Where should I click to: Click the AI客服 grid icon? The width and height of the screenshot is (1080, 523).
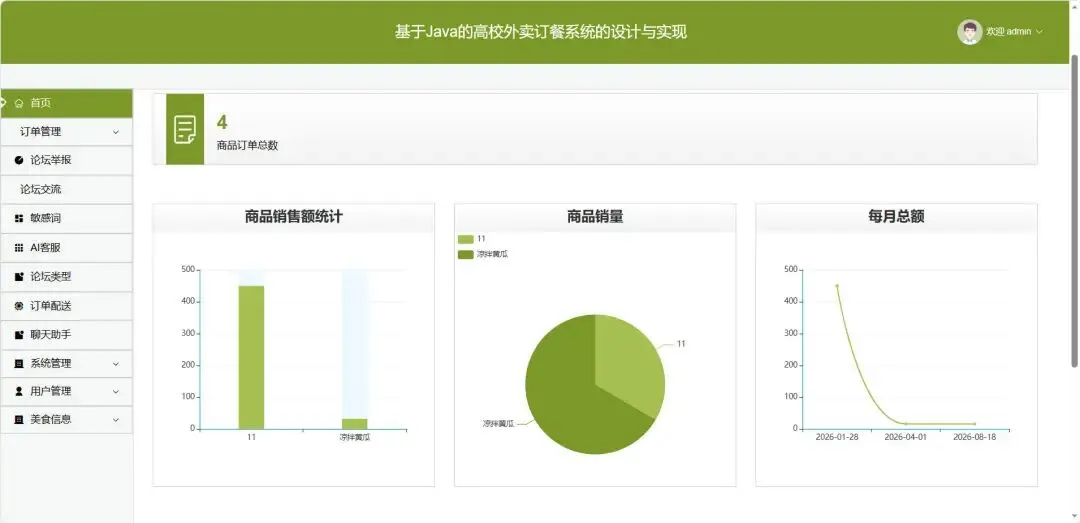19,247
